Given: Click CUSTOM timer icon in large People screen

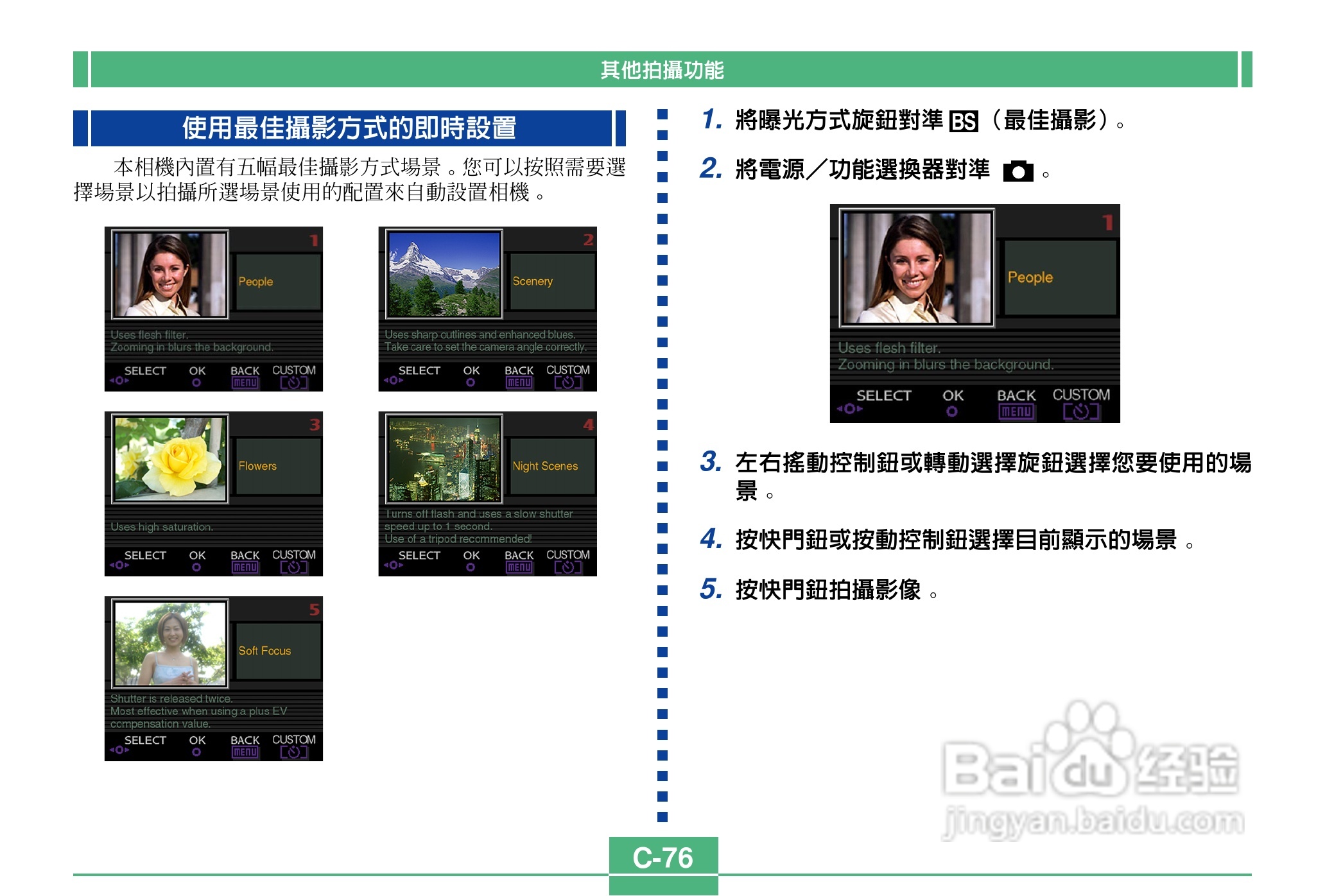Looking at the screenshot, I should 1081,411.
